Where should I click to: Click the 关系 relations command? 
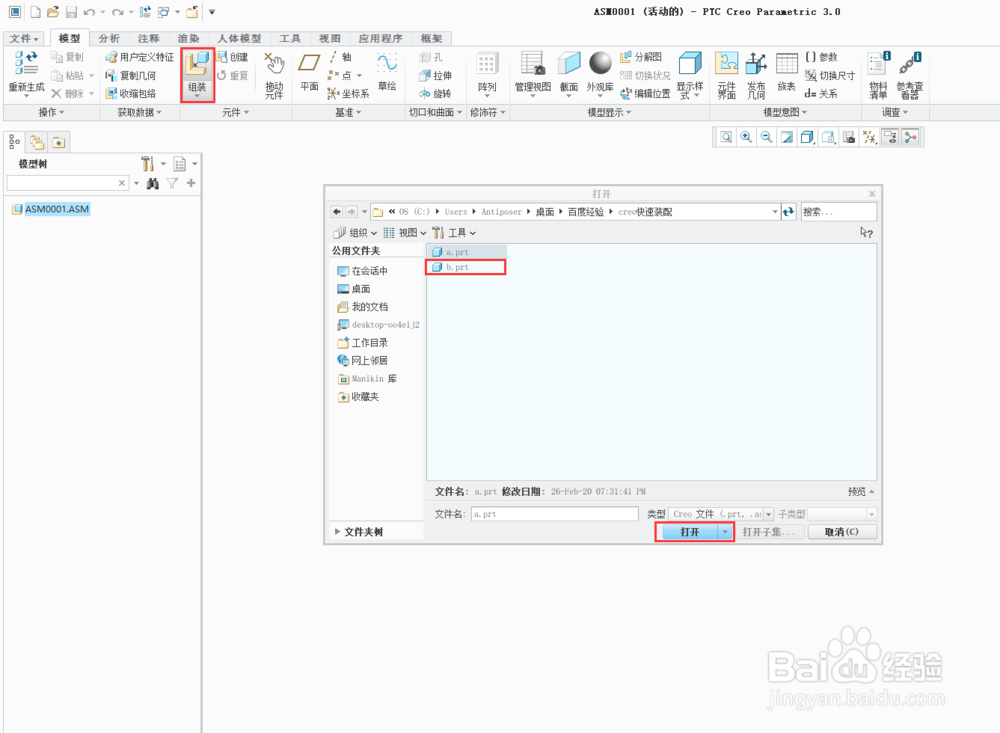coord(821,94)
